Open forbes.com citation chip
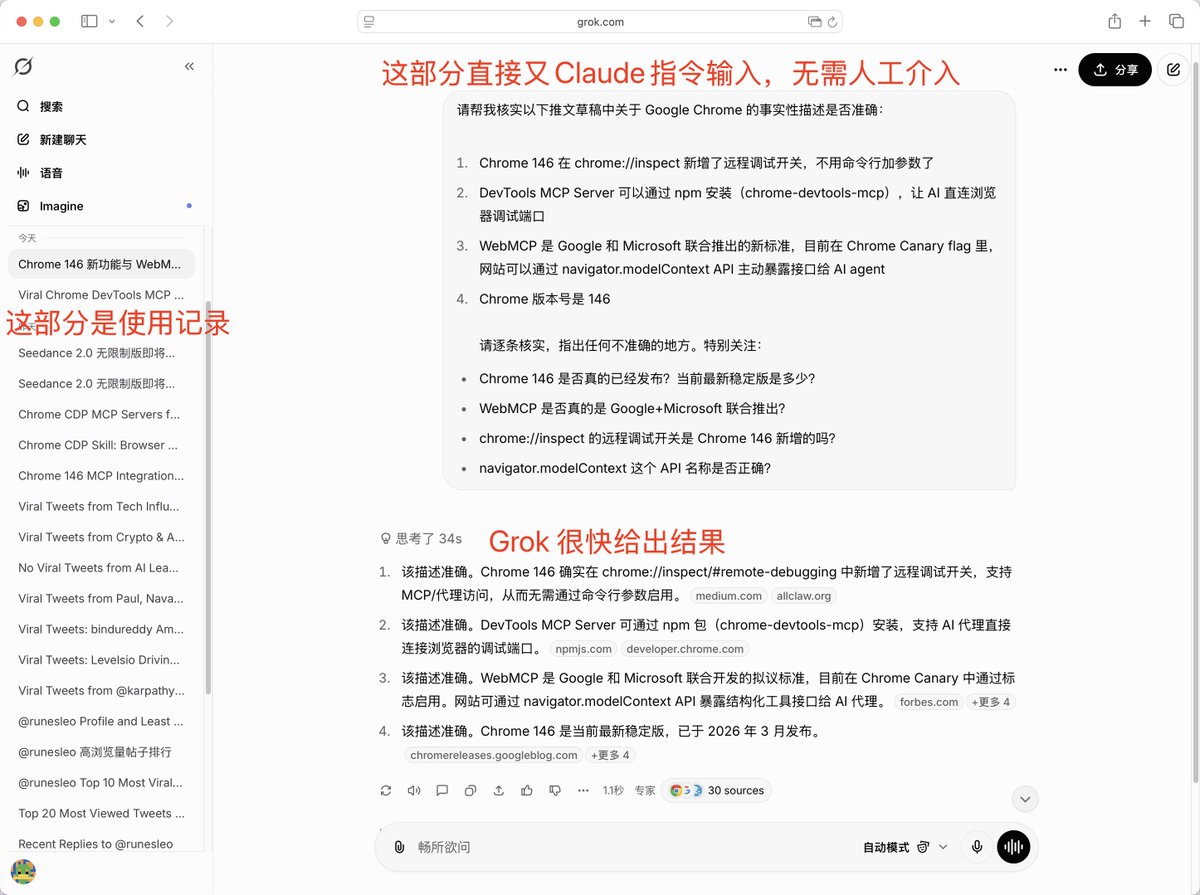Screen dimensions: 1200x895 pyautogui.click(x=929, y=702)
